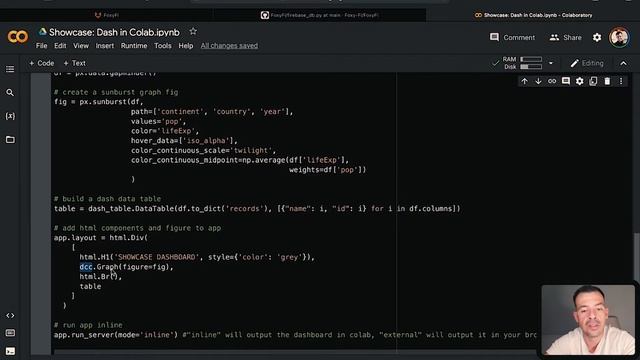This screenshot has width=640, height=360.
Task: Click the presenter webcam thumbnail
Action: click(x=588, y=320)
